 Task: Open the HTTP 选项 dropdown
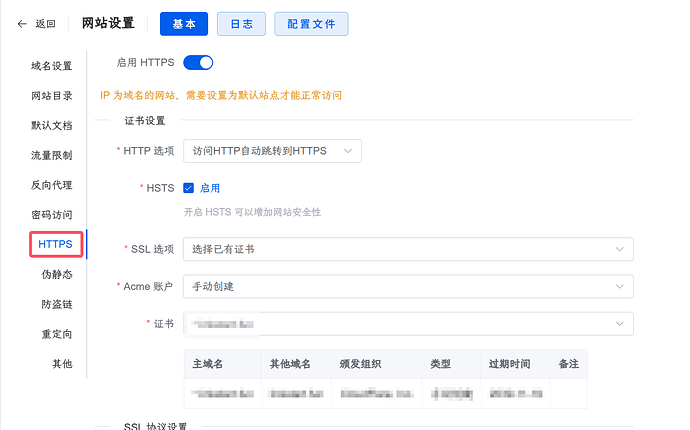272,151
